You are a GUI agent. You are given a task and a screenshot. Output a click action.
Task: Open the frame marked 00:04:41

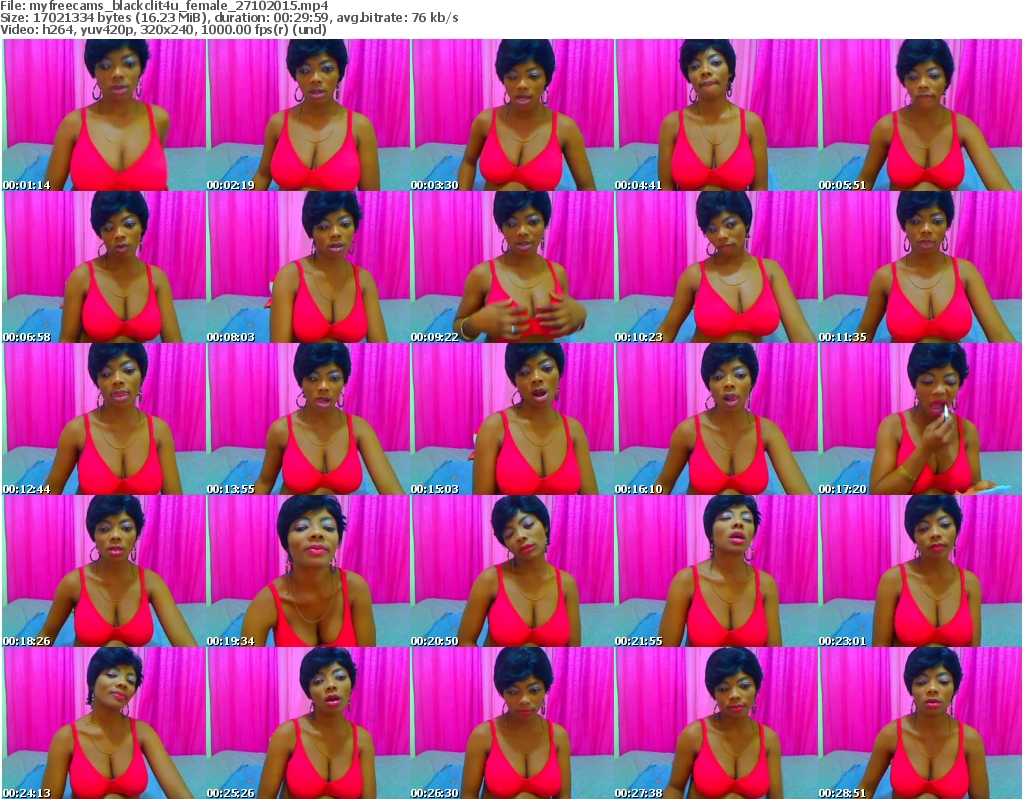[716, 115]
